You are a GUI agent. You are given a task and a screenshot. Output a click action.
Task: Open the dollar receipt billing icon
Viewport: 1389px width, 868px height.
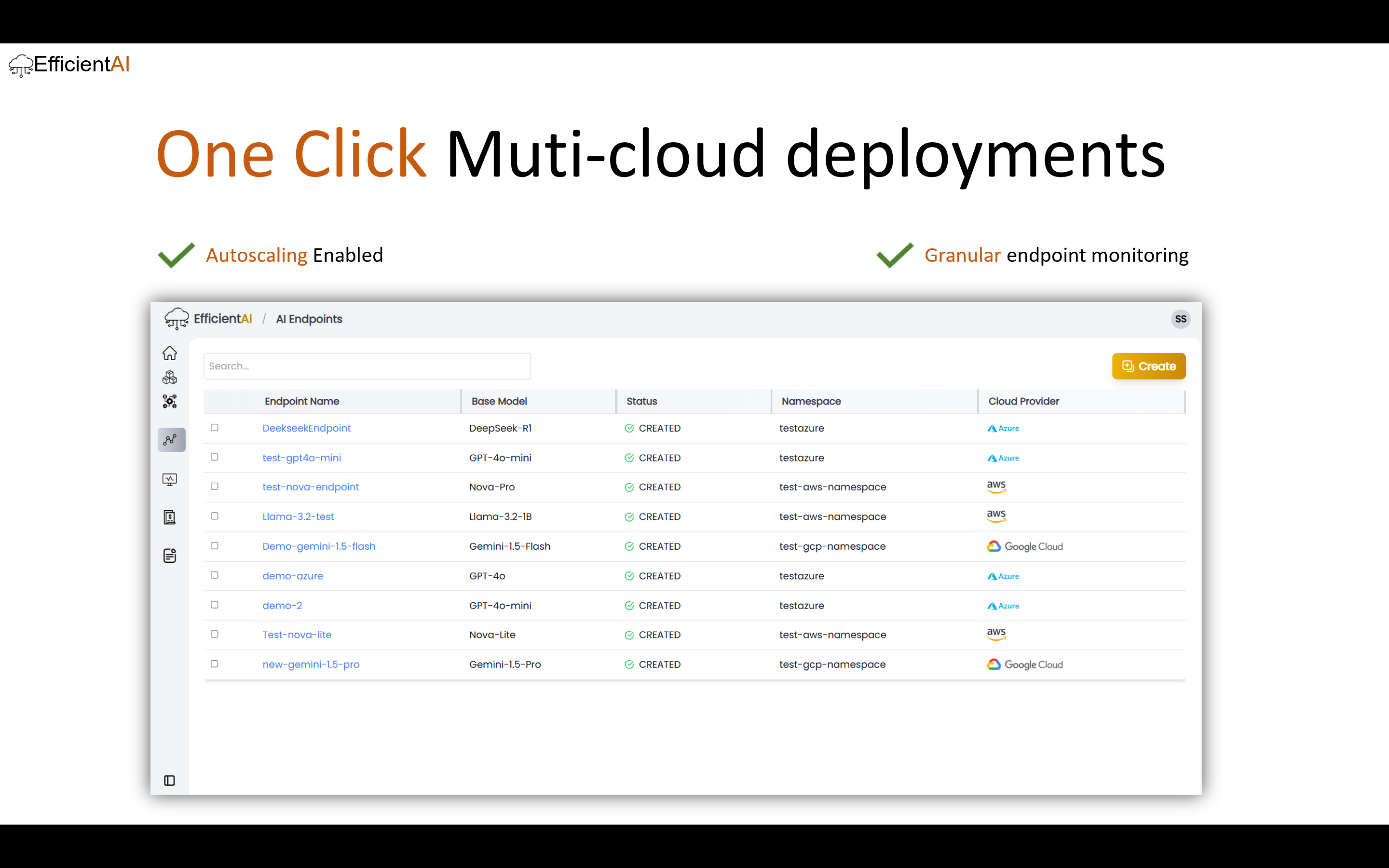click(169, 517)
